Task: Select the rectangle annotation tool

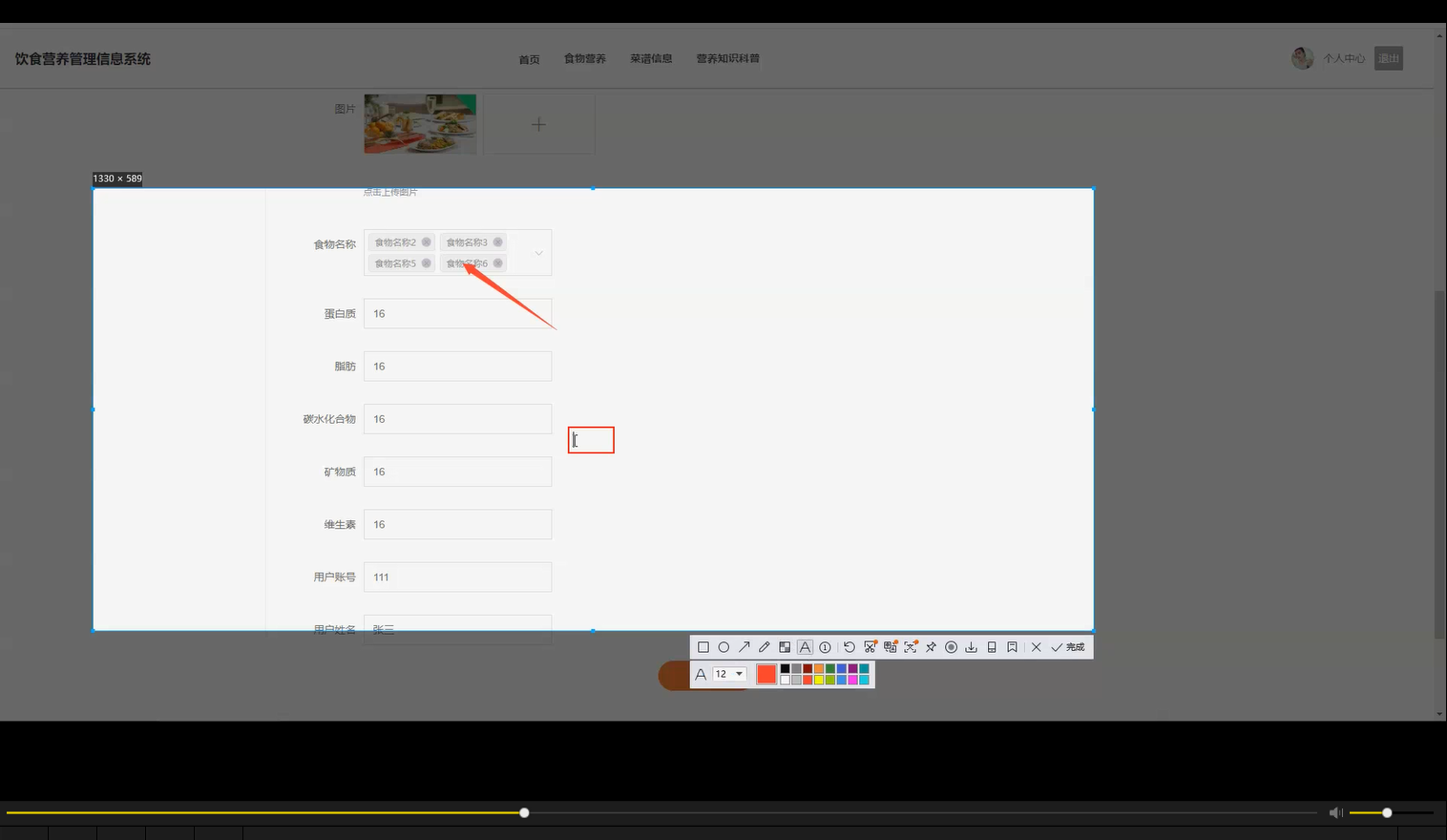Action: 703,647
